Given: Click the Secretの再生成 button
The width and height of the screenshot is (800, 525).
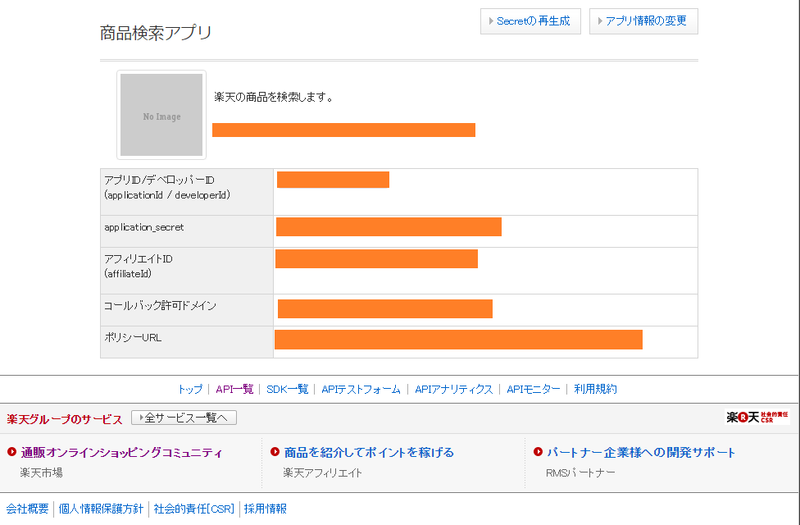Looking at the screenshot, I should point(530,21).
